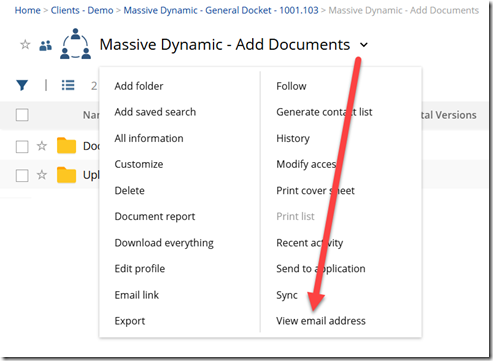Click the greyed Print list entry

(295, 217)
